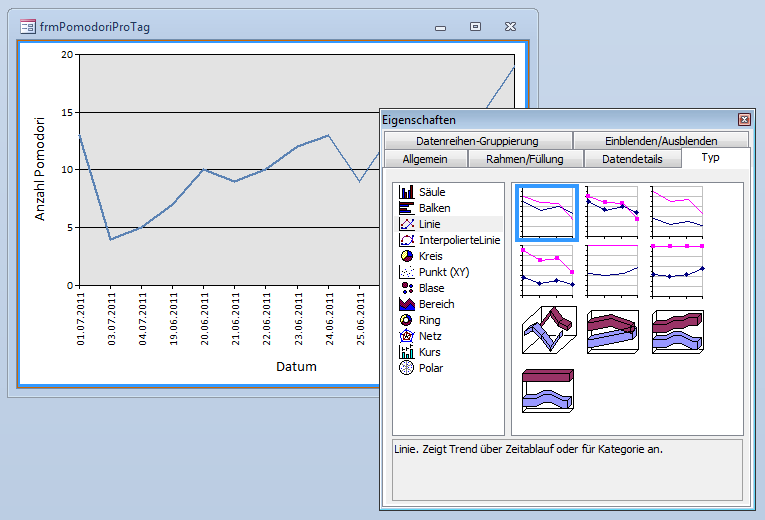
Task: Select the Blase bubble chart icon
Action: 406,288
